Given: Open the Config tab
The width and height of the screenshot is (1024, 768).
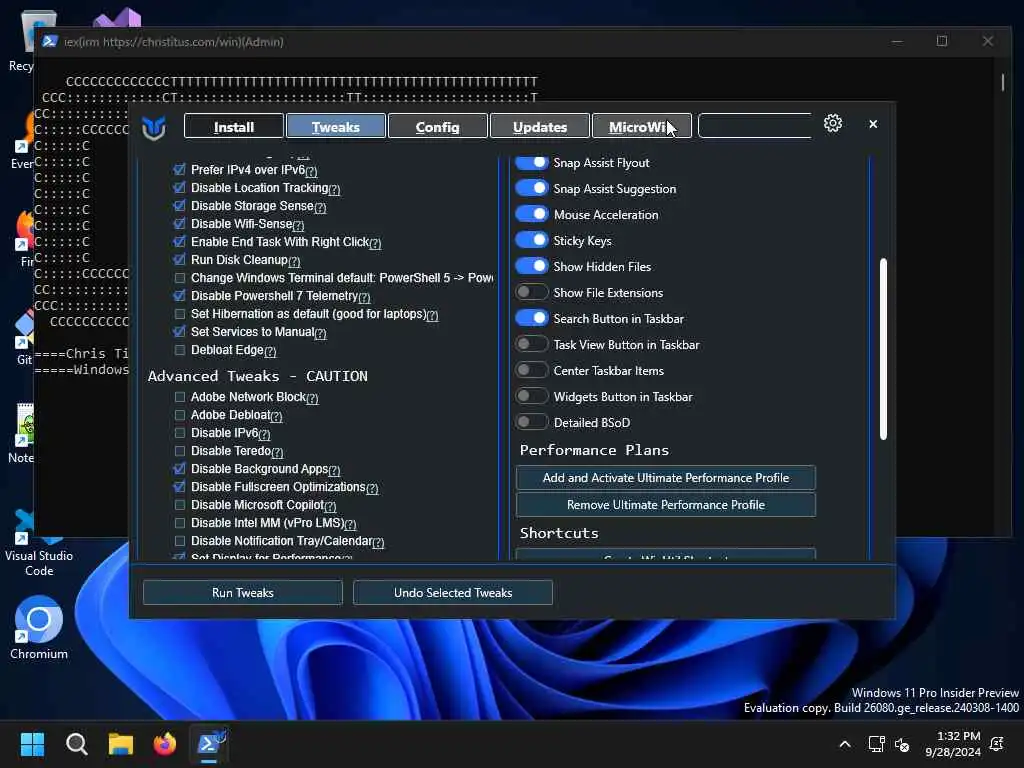Looking at the screenshot, I should tap(438, 127).
